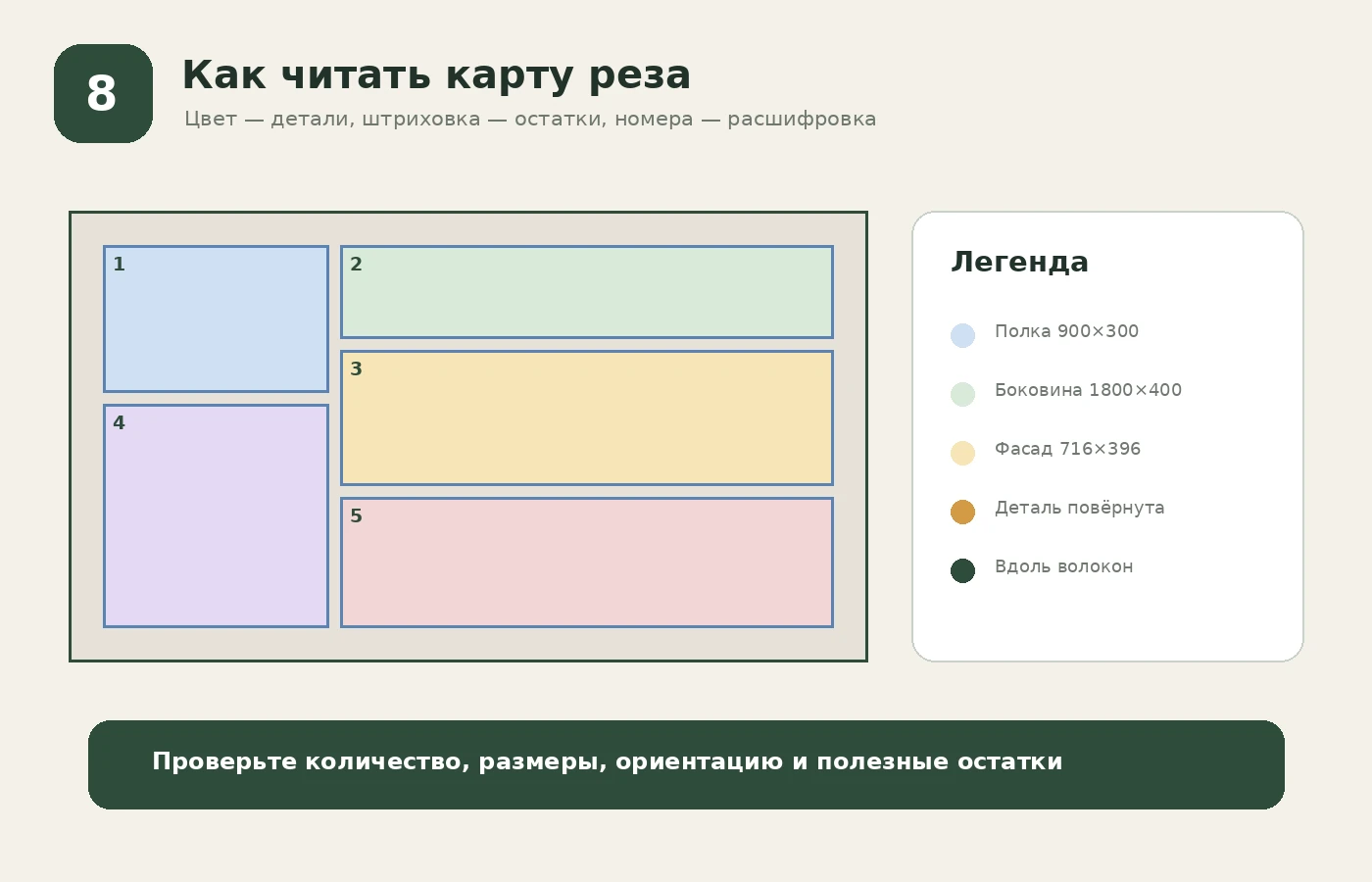Viewport: 1372px width, 882px height.
Task: Click the legend label Фасад 716×396
Action: pyautogui.click(x=1067, y=449)
